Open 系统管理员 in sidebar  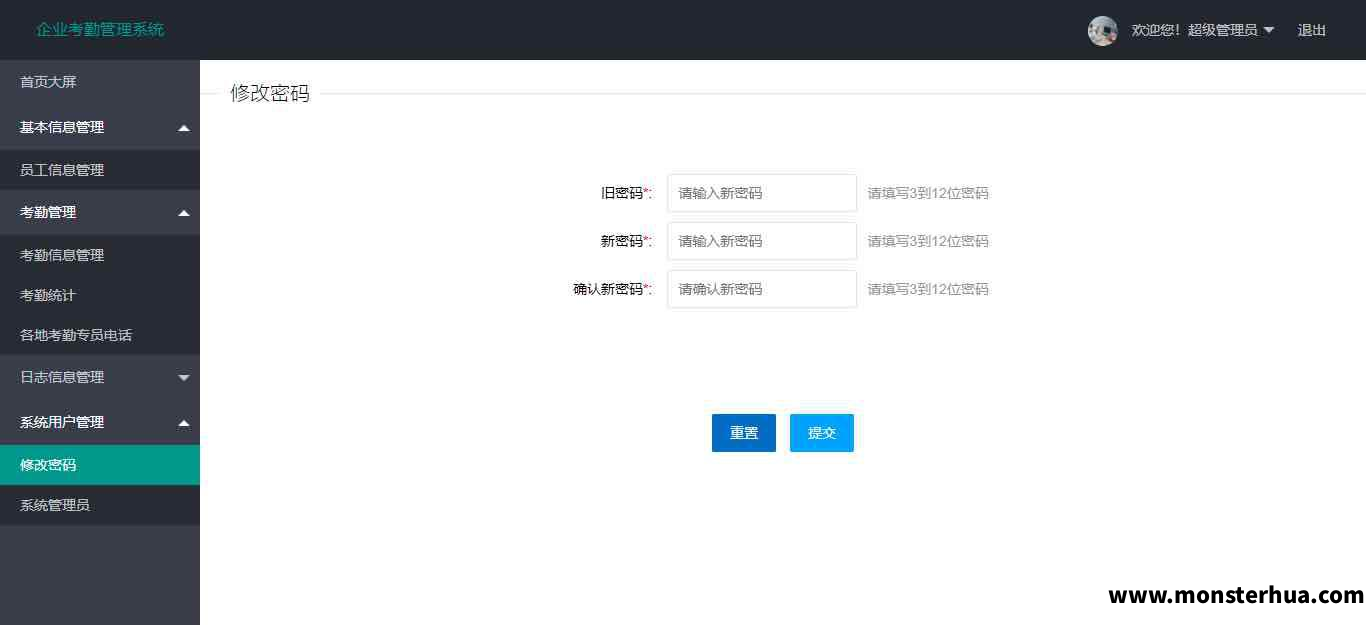pyautogui.click(x=55, y=505)
